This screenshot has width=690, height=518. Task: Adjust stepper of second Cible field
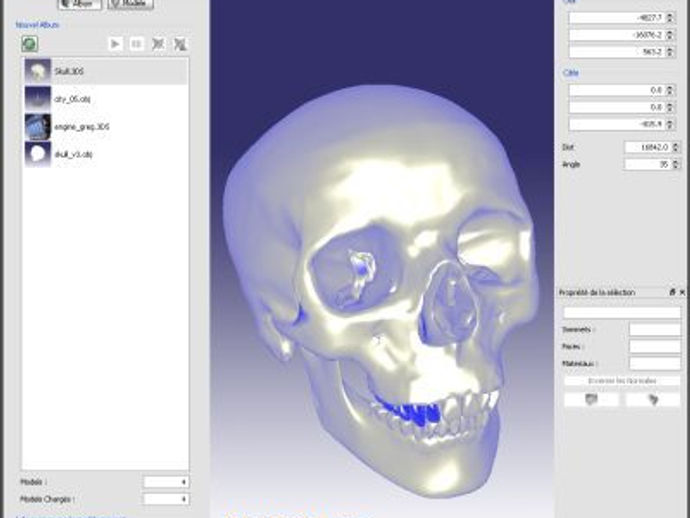670,107
